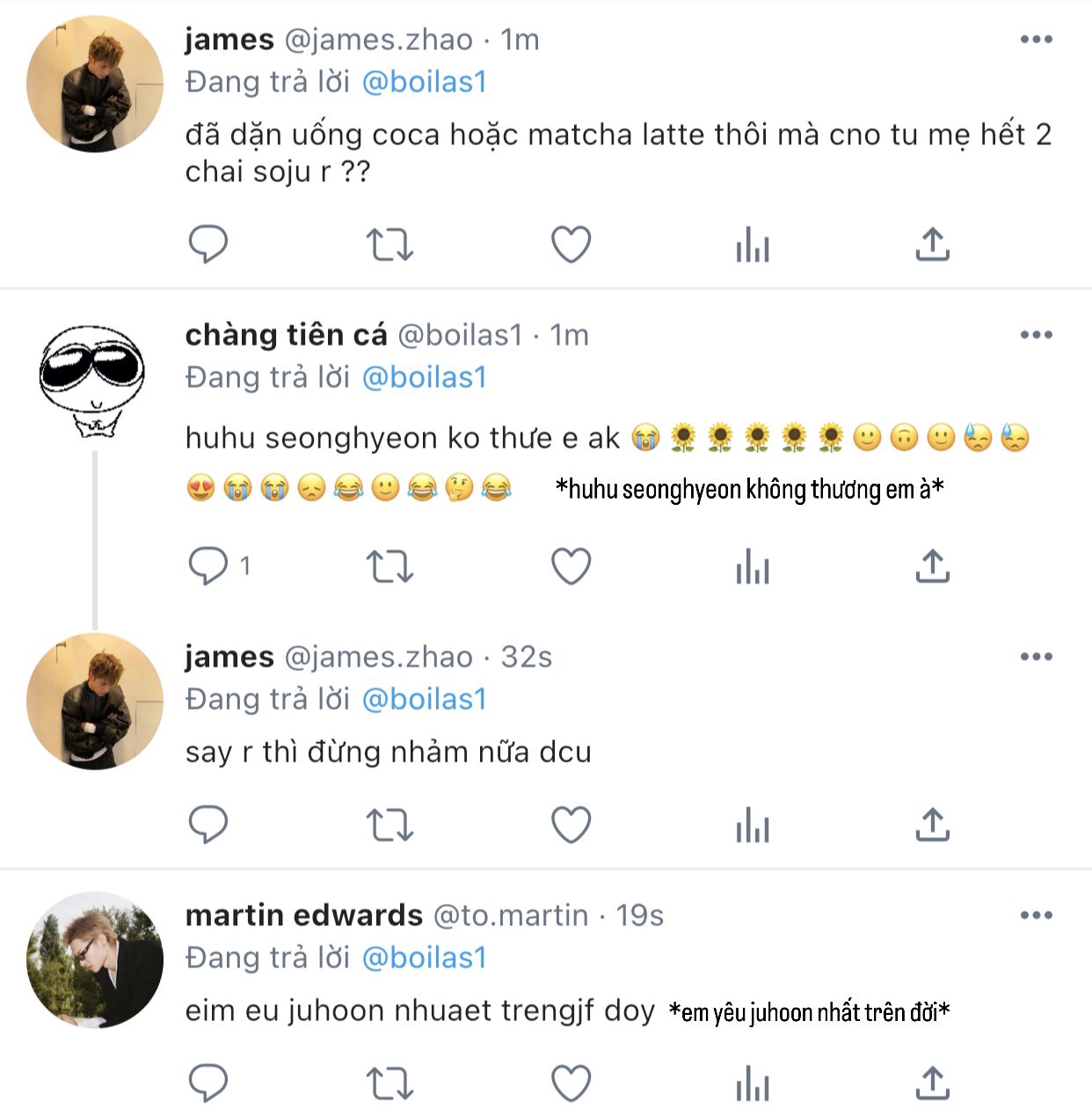
Task: Share james's first tweet about coca
Action: tap(932, 244)
